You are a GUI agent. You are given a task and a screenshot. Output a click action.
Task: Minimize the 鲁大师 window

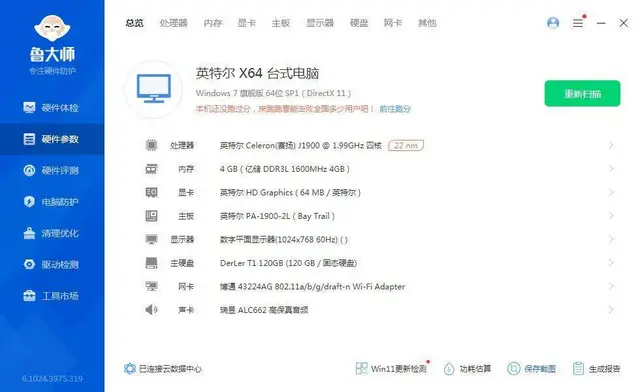(x=601, y=23)
